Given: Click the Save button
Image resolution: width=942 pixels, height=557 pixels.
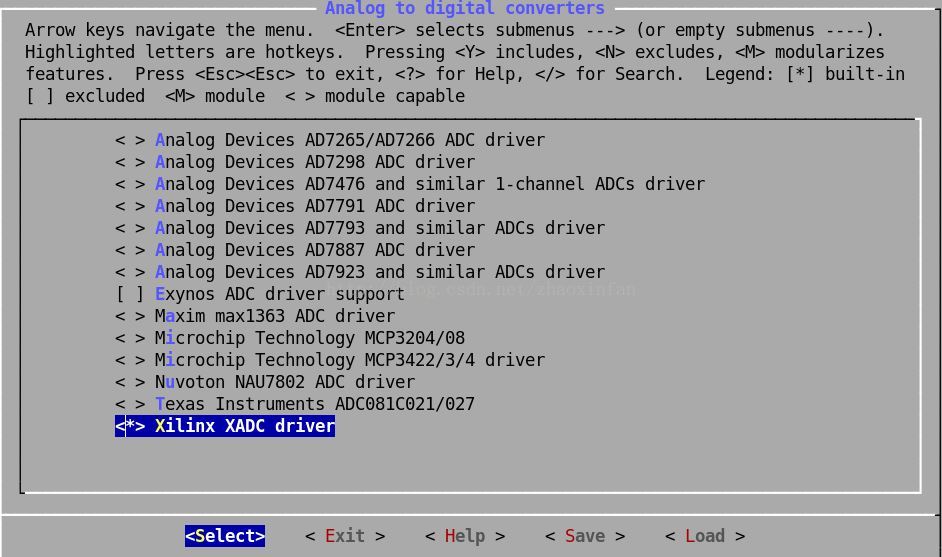Looking at the screenshot, I should [x=585, y=536].
